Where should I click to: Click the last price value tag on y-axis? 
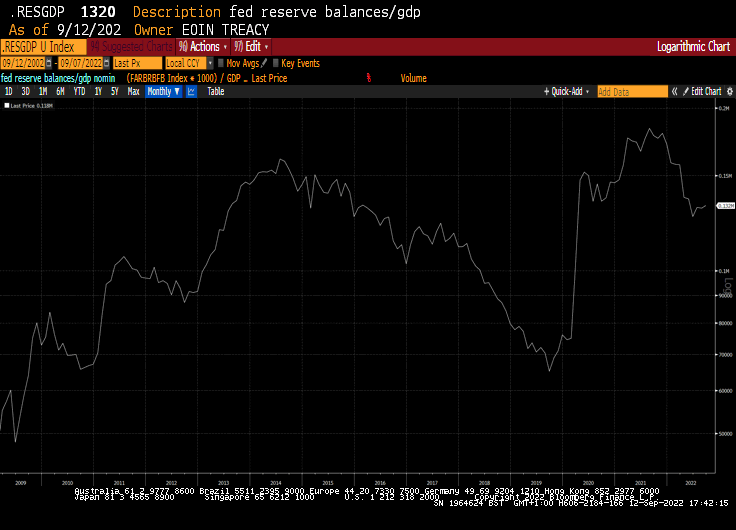[725, 206]
